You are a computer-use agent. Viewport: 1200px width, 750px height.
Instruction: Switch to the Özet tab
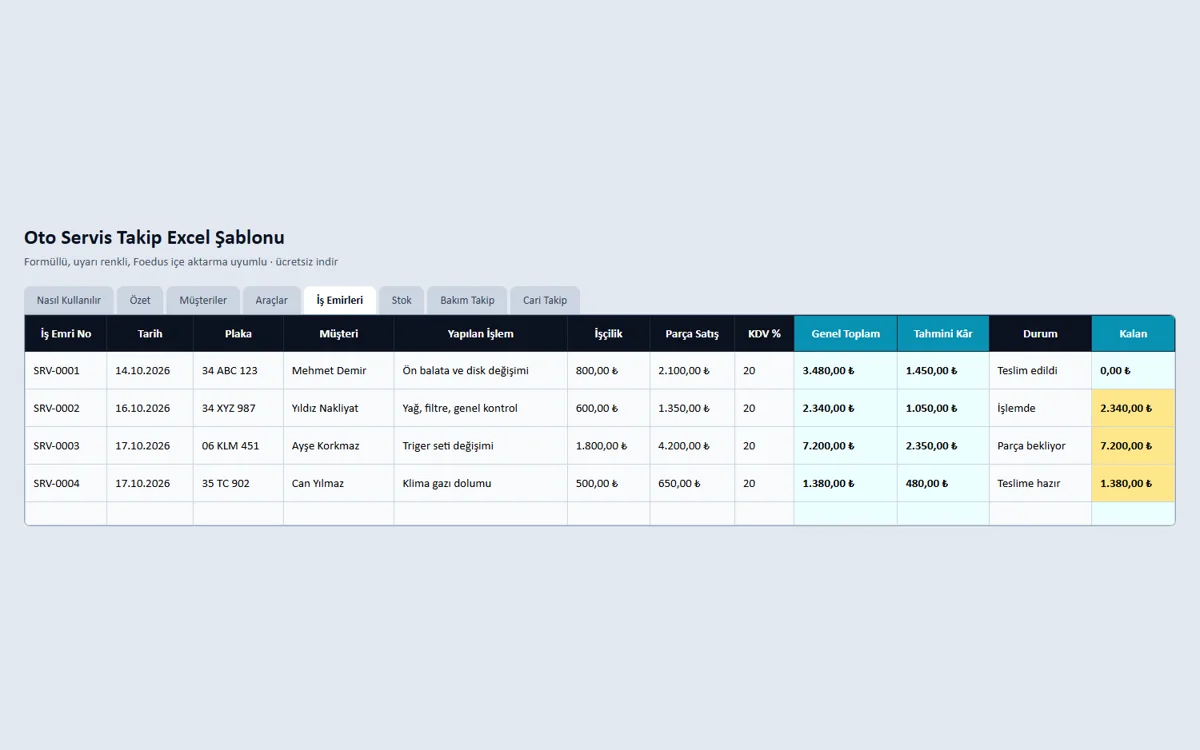pos(140,300)
